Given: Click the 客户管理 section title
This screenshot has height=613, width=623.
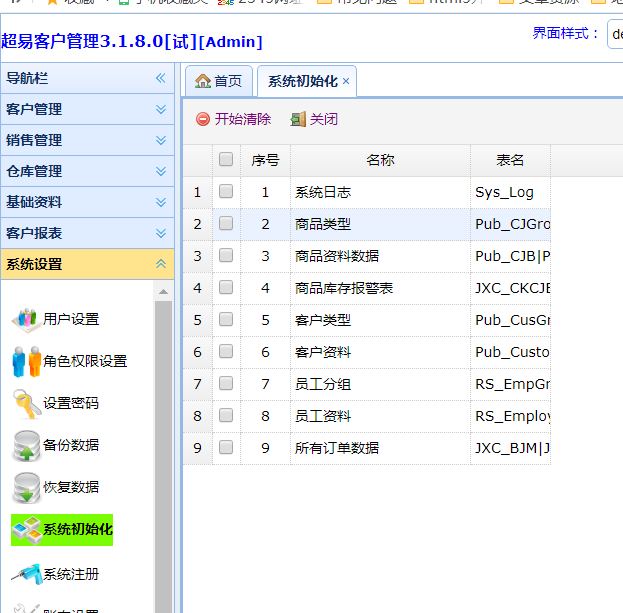Looking at the screenshot, I should [x=34, y=109].
